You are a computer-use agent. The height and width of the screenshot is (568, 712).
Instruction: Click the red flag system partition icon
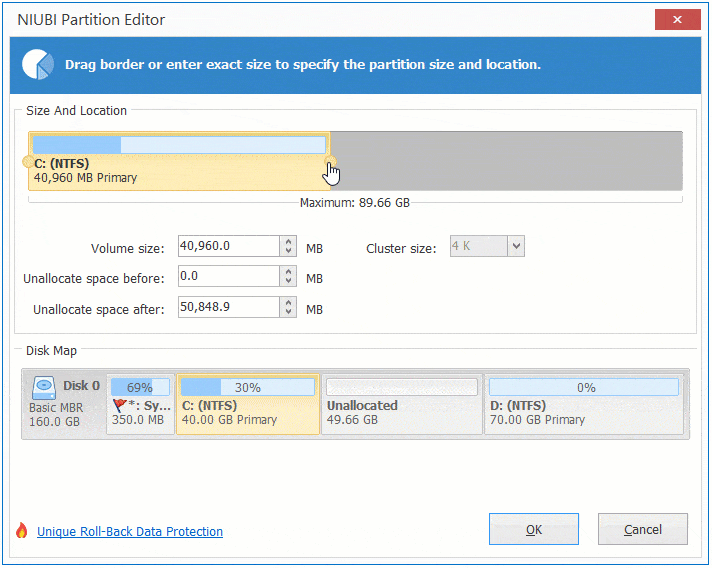tap(120, 406)
